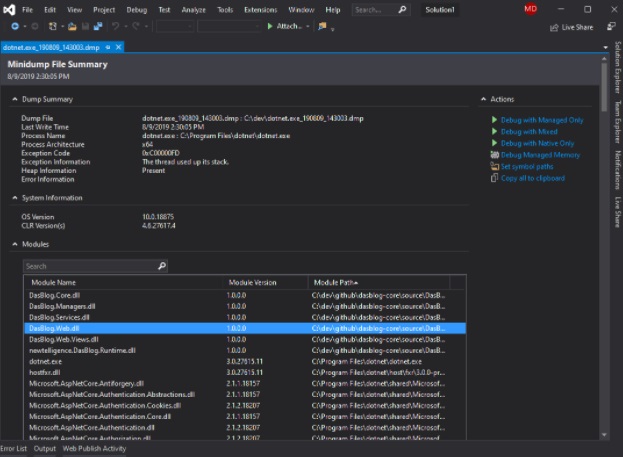Viewport: 623px width, 457px height.
Task: Start Attach with the green play icon
Action: coord(270,26)
